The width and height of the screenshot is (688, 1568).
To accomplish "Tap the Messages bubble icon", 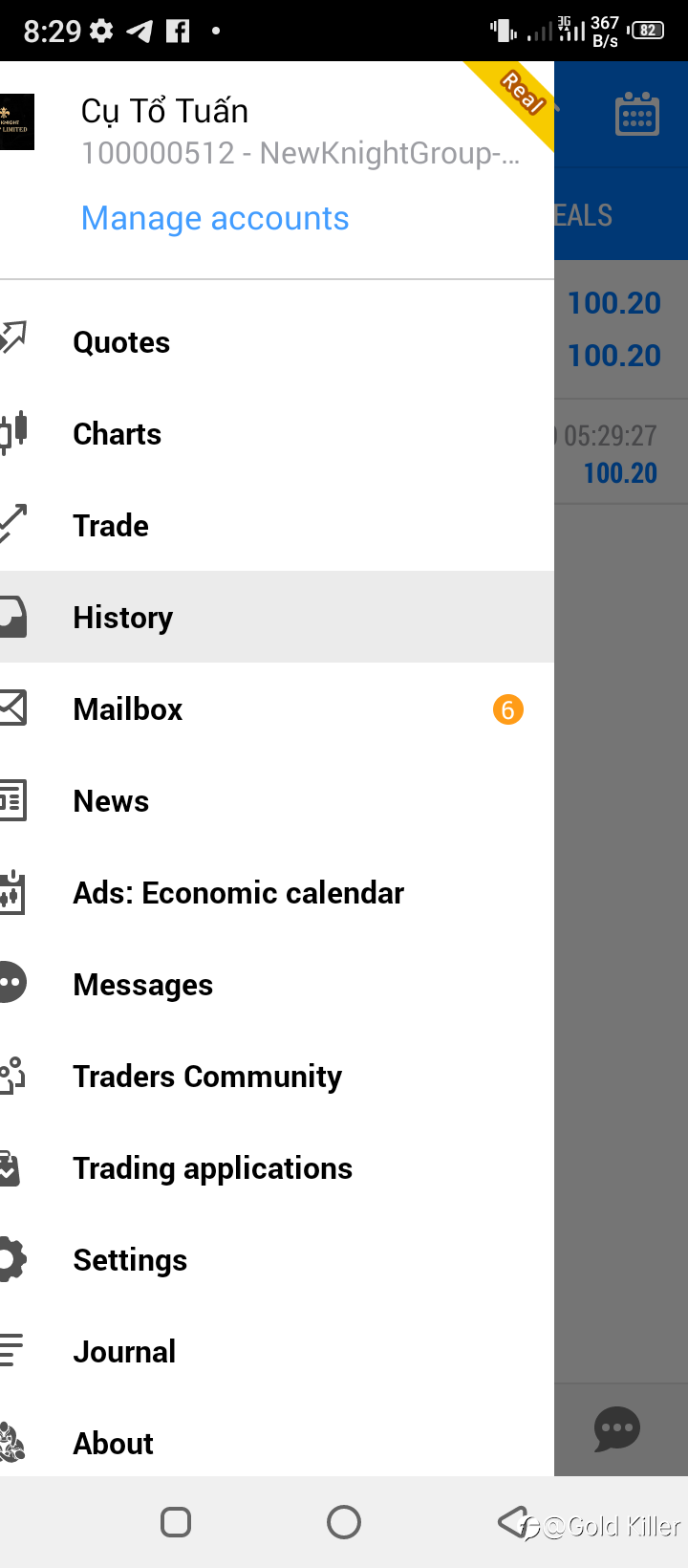I will (x=13, y=983).
